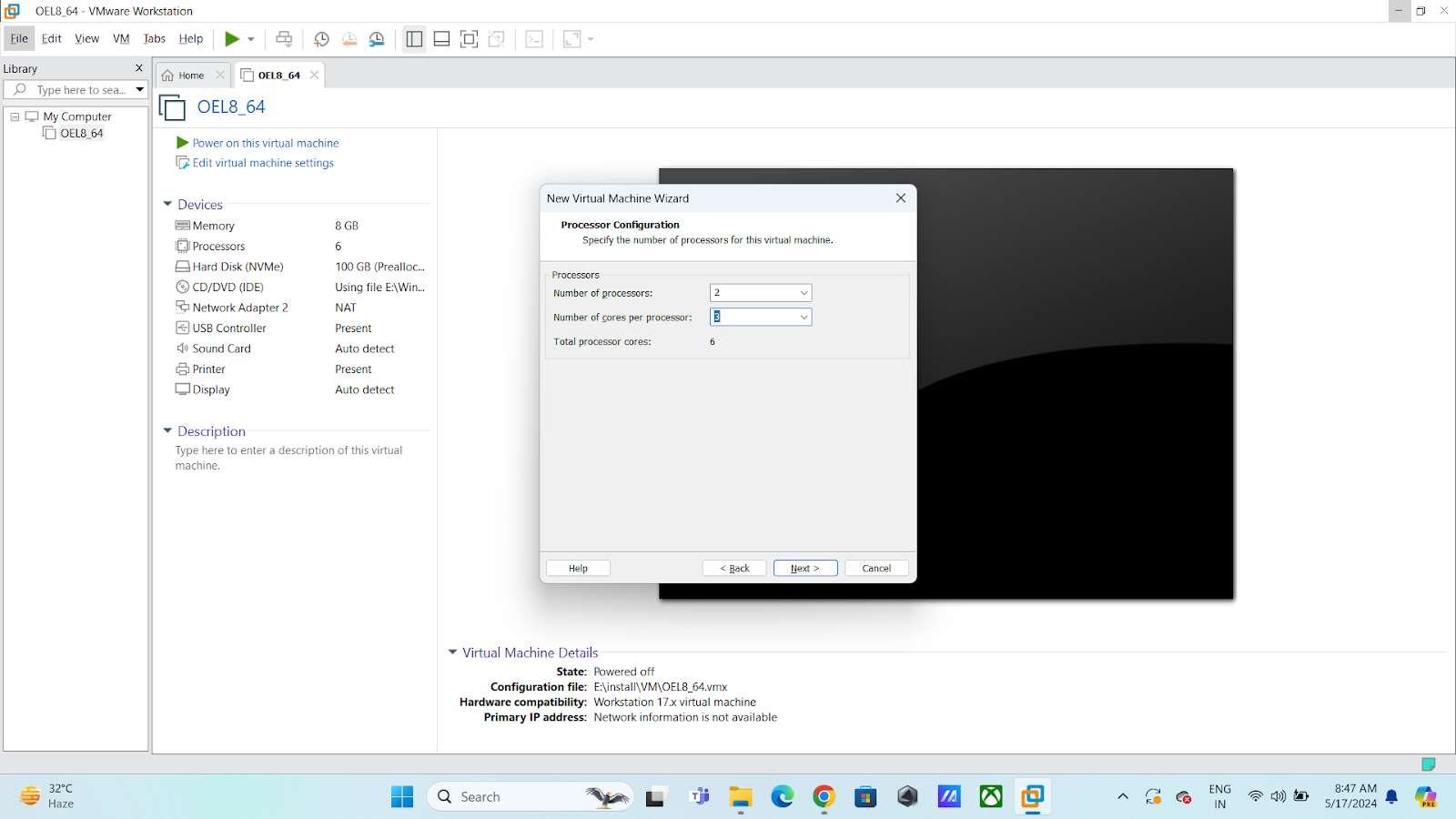Select the Display device
Screen dimensions: 1456x819
300,389
